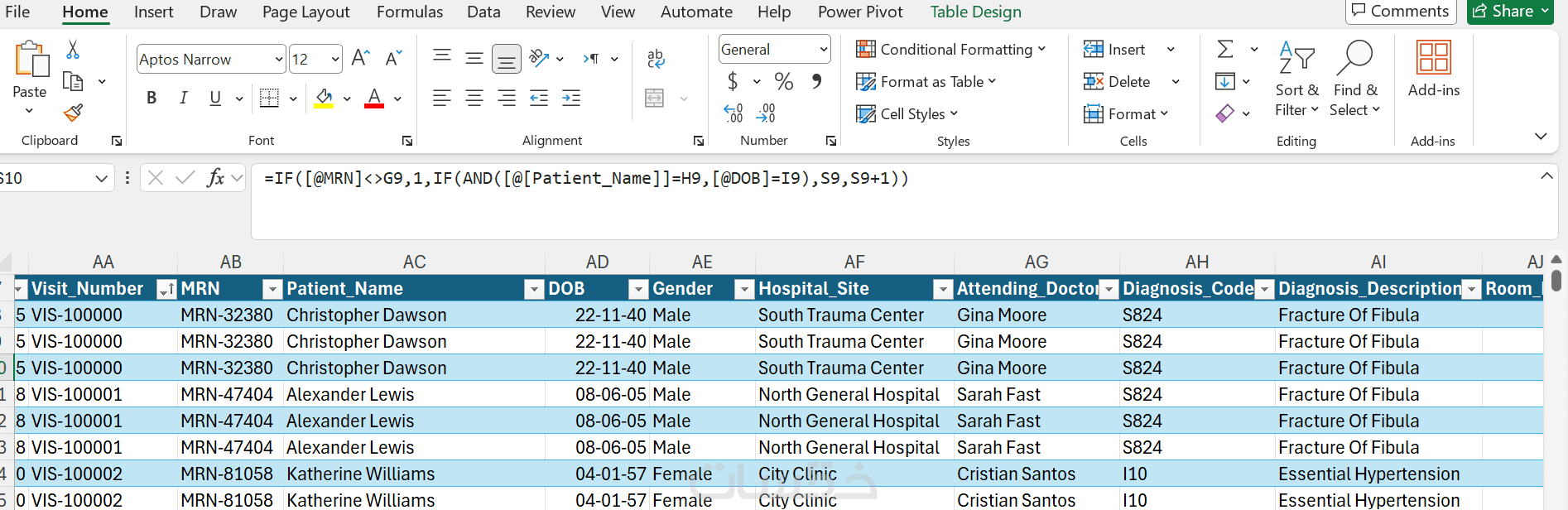Screen dimensions: 1568x510
Task: Toggle center horizontal alignment
Action: tap(474, 98)
